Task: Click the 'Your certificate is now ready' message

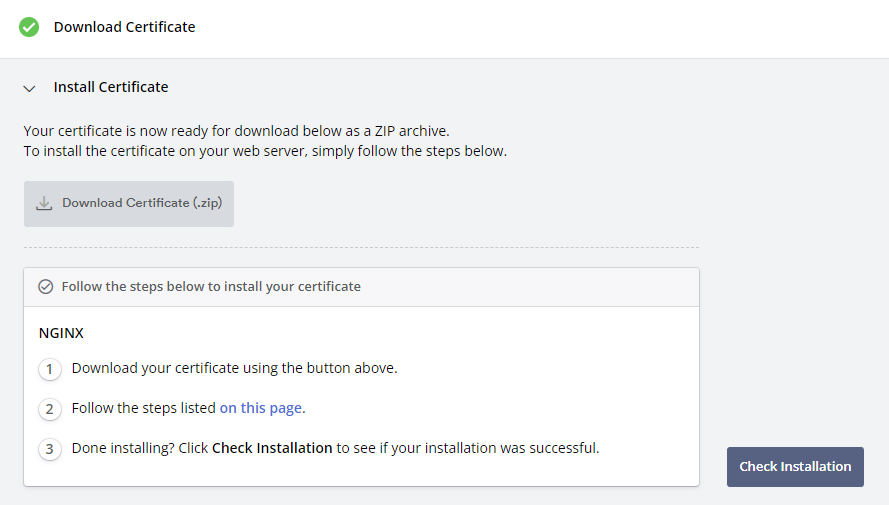Action: [236, 131]
